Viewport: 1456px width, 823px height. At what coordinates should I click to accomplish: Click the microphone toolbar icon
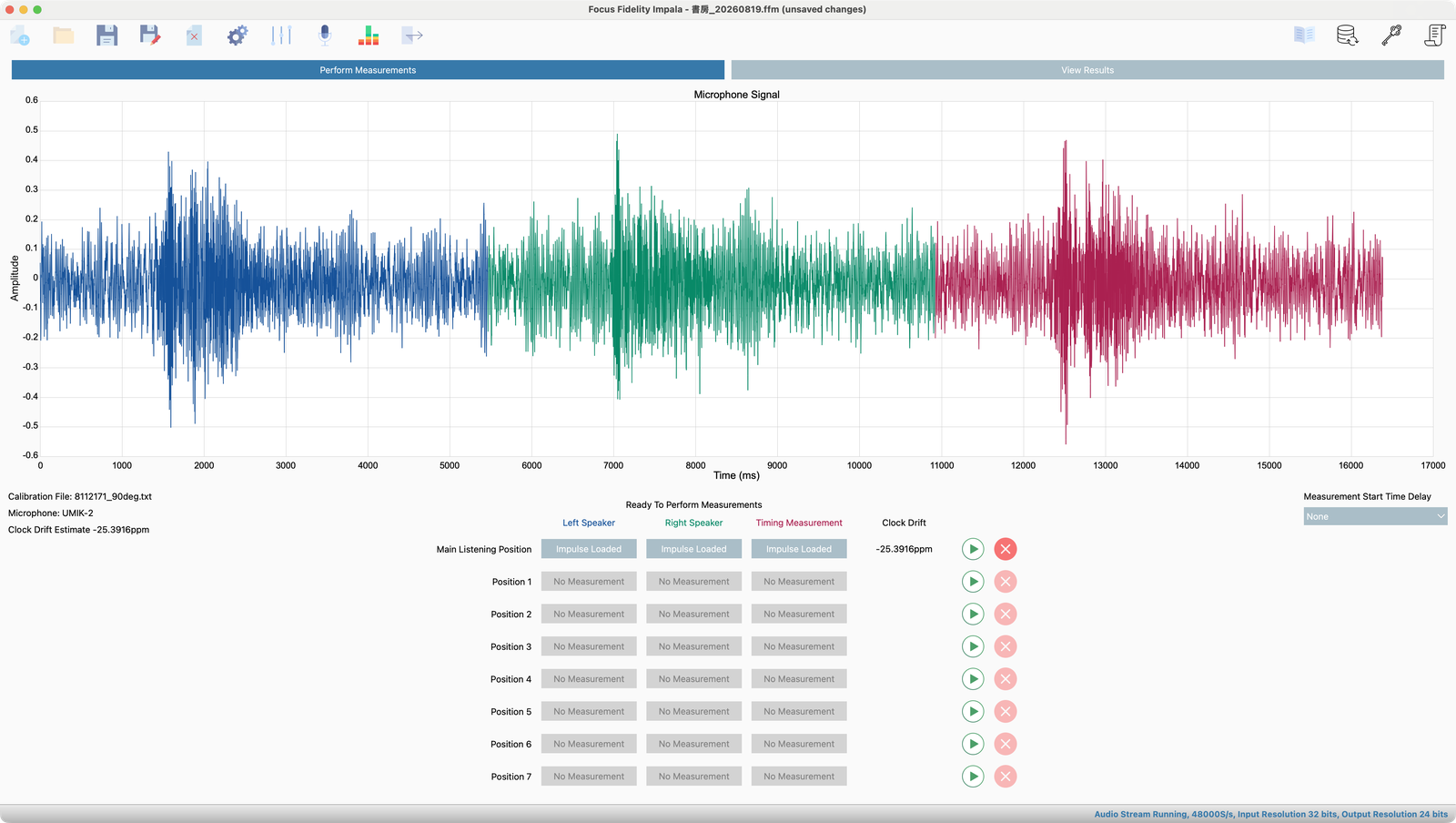(325, 36)
